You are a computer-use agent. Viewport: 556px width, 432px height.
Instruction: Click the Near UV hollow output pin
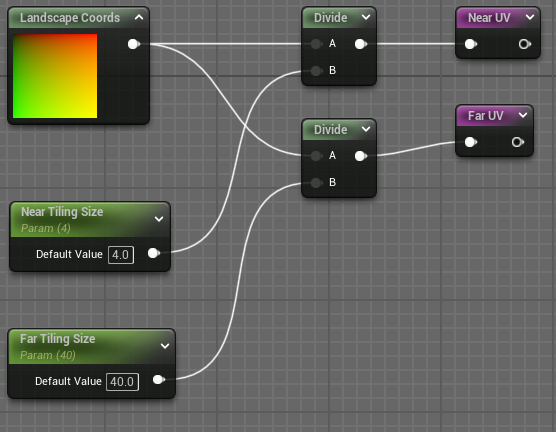point(524,44)
